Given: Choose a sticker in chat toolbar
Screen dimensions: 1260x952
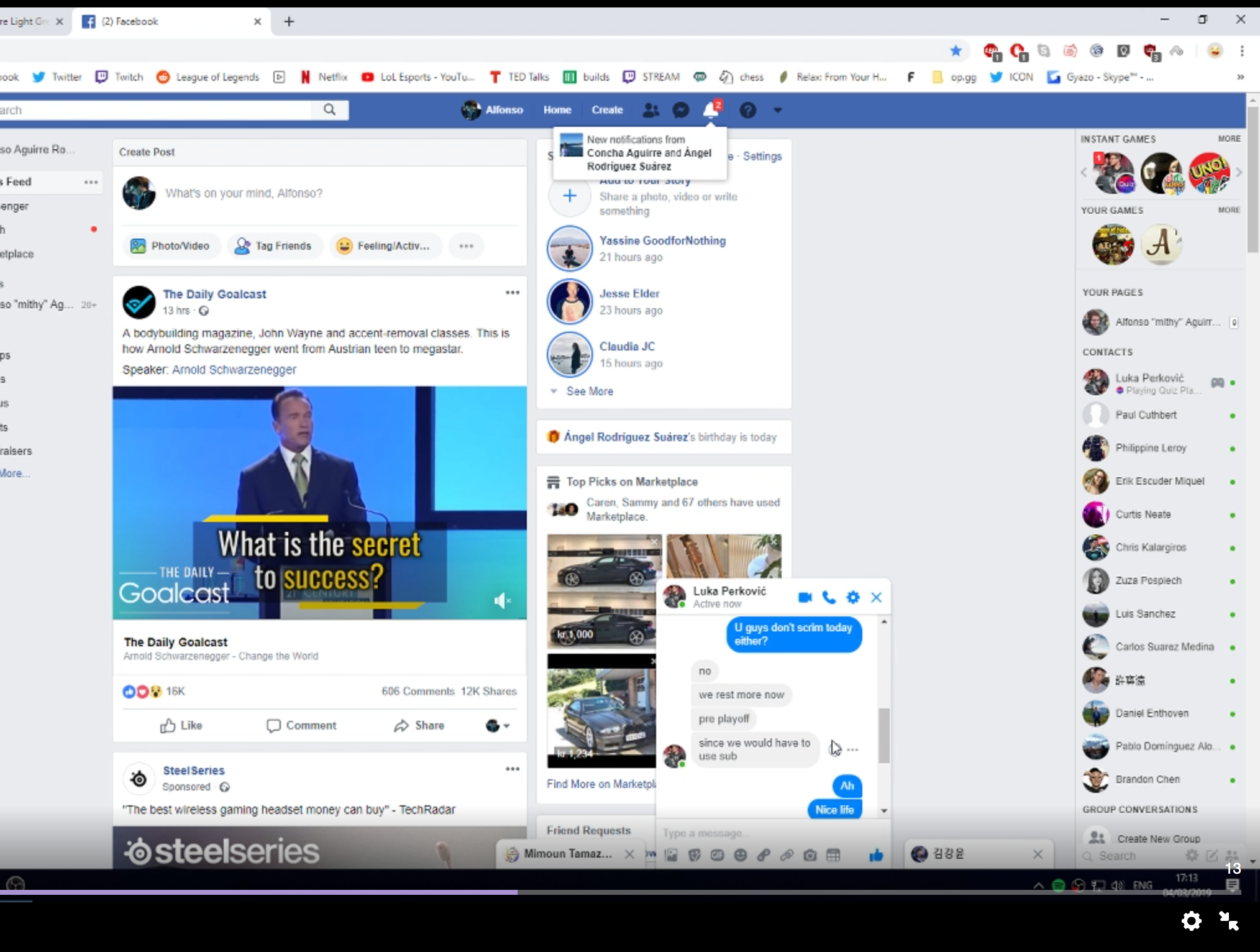Looking at the screenshot, I should tap(694, 856).
